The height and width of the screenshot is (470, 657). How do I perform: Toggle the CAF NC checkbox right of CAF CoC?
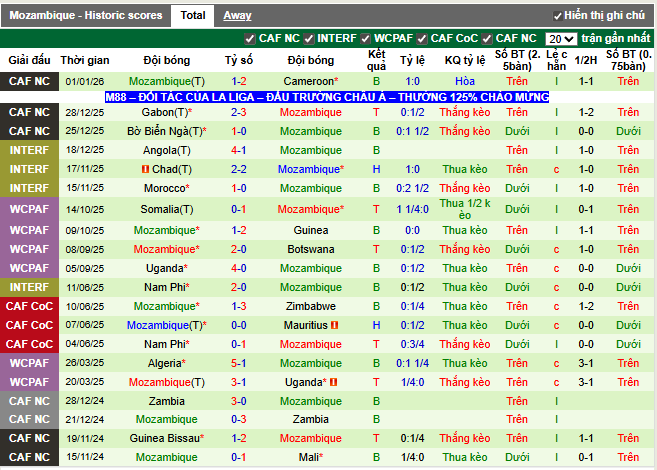click(486, 39)
